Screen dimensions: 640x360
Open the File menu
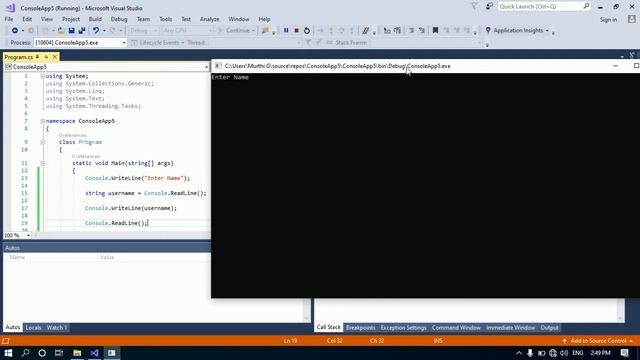[x=9, y=19]
